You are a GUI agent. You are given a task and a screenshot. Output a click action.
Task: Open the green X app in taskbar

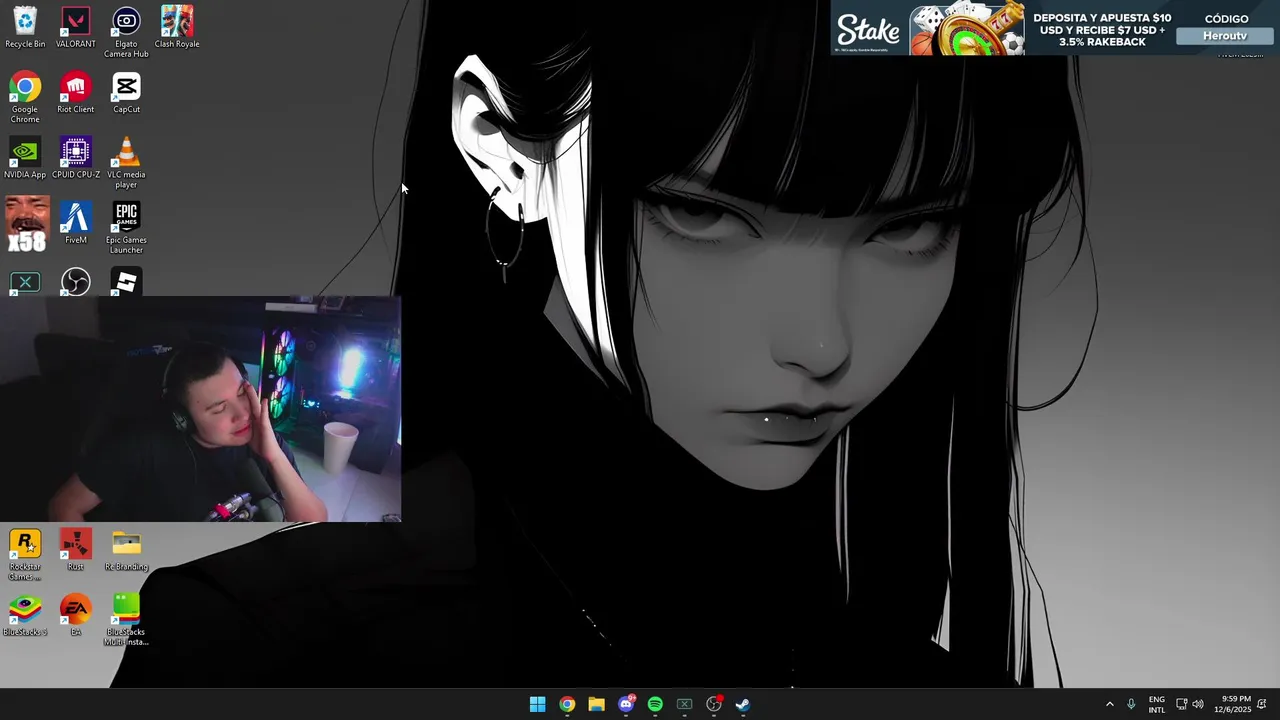click(684, 704)
